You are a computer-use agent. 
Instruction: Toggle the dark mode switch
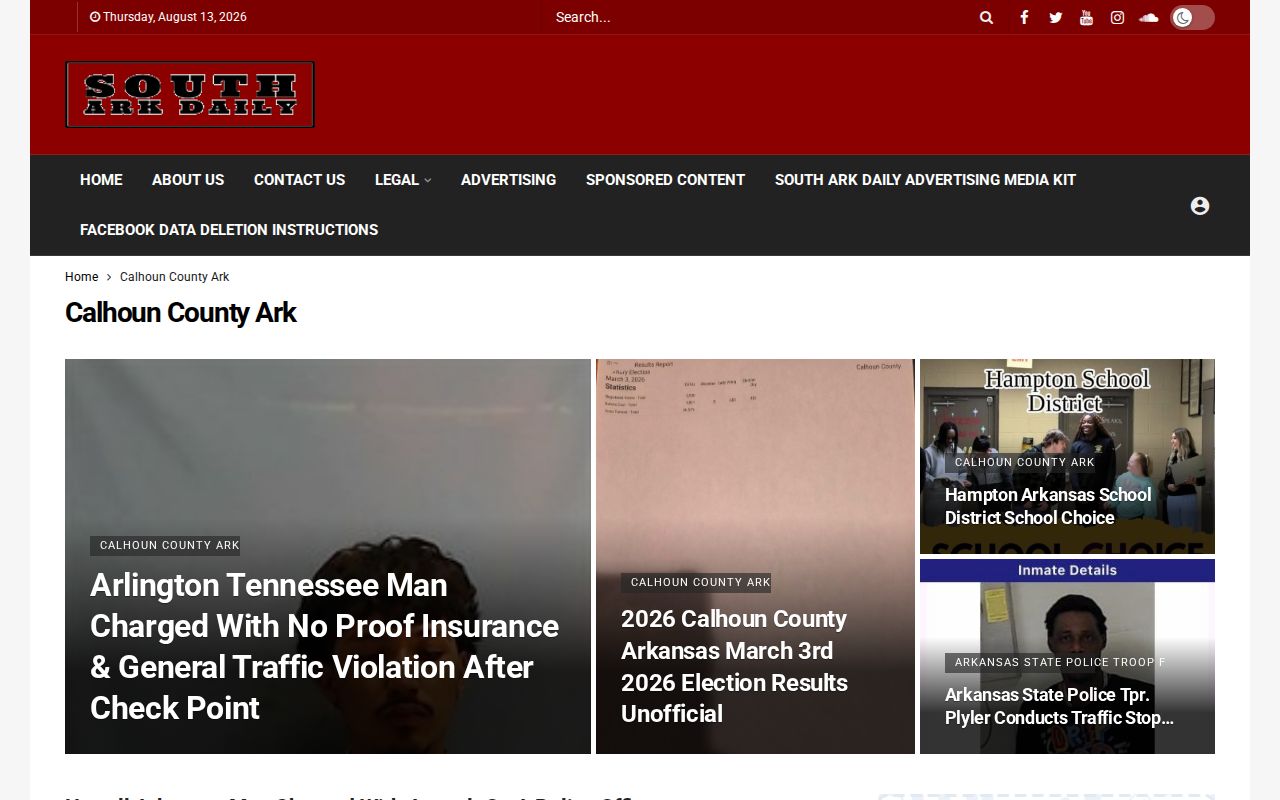tap(1192, 17)
